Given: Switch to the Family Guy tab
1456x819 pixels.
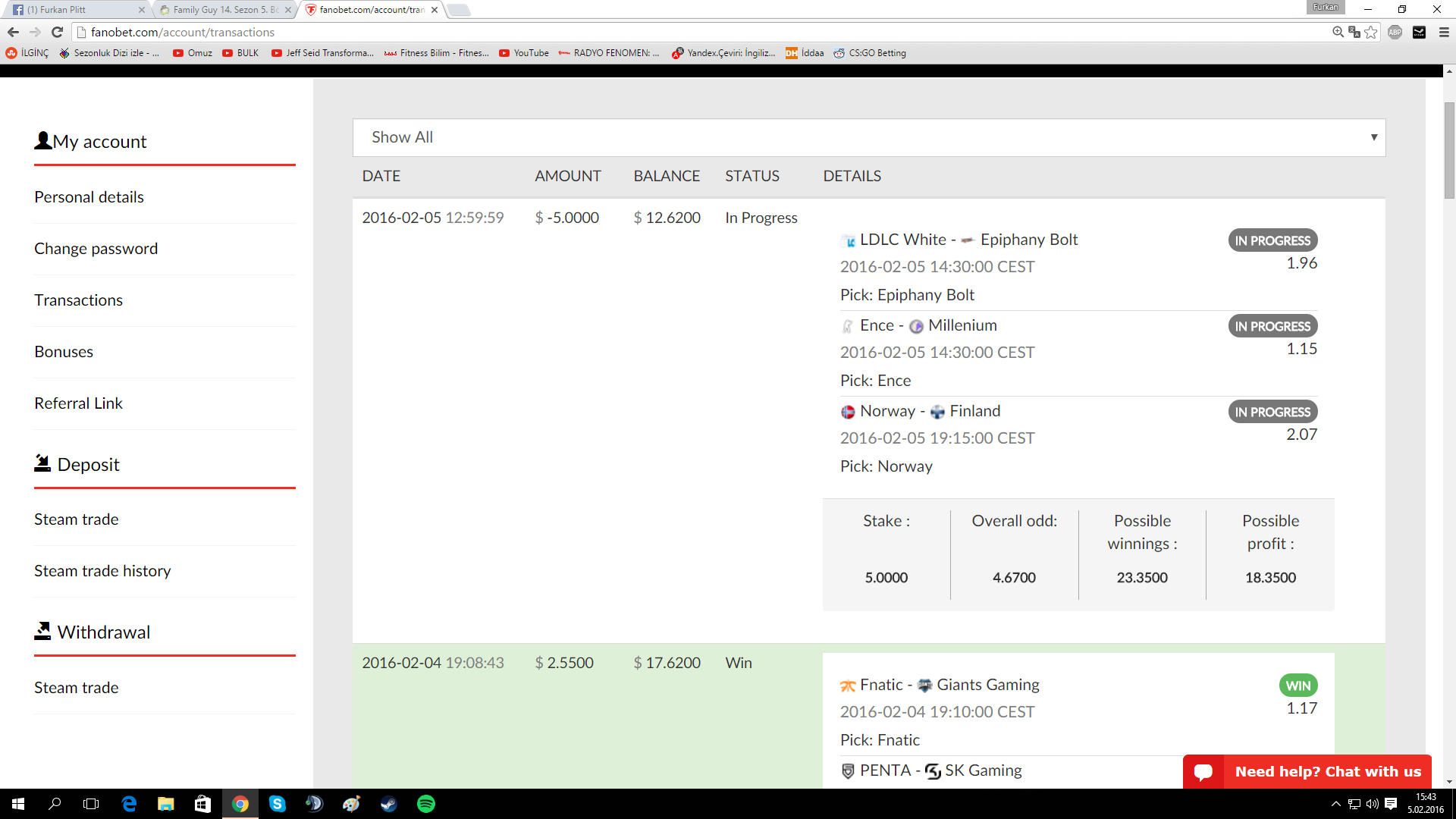Looking at the screenshot, I should click(225, 10).
